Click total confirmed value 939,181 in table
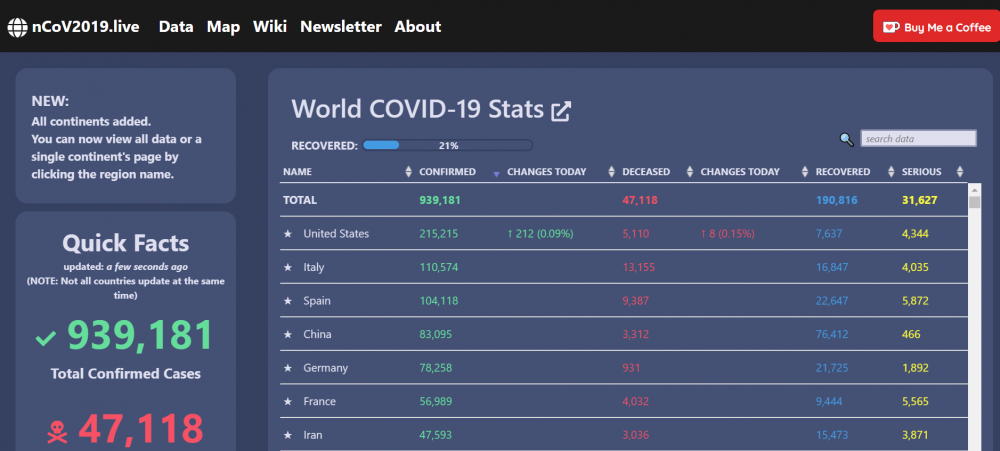 pyautogui.click(x=440, y=200)
